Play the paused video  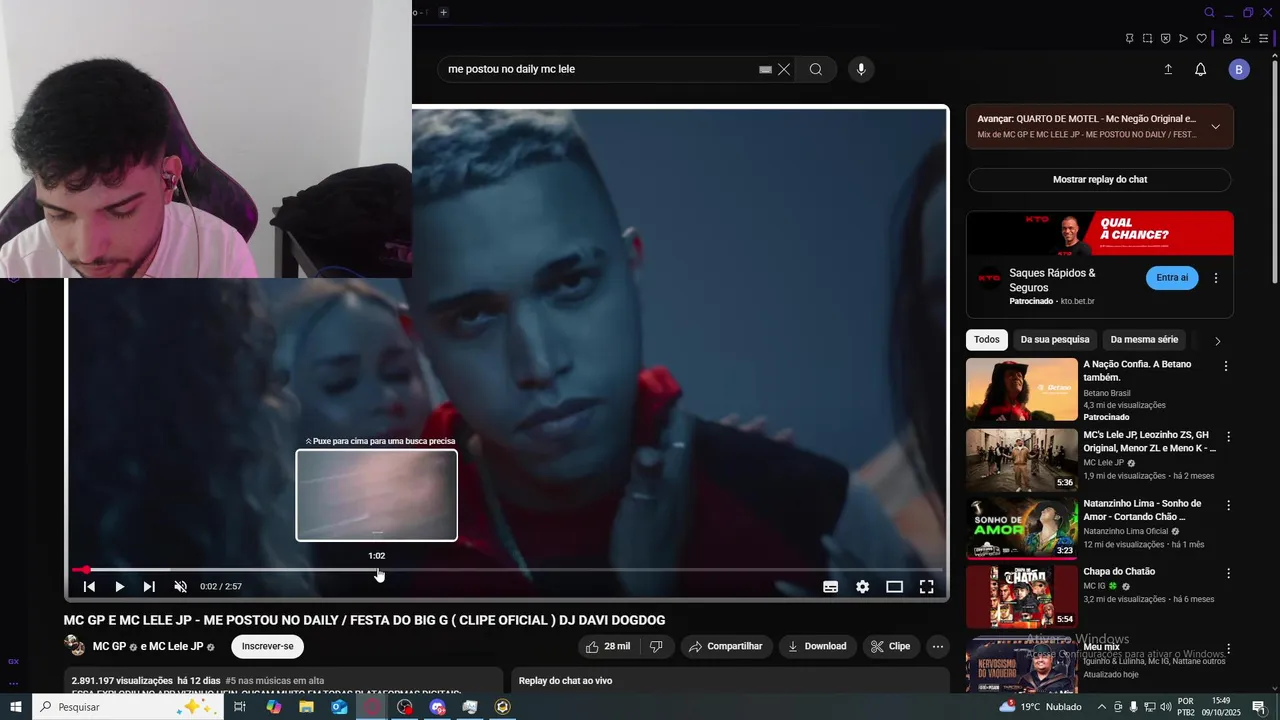point(119,587)
